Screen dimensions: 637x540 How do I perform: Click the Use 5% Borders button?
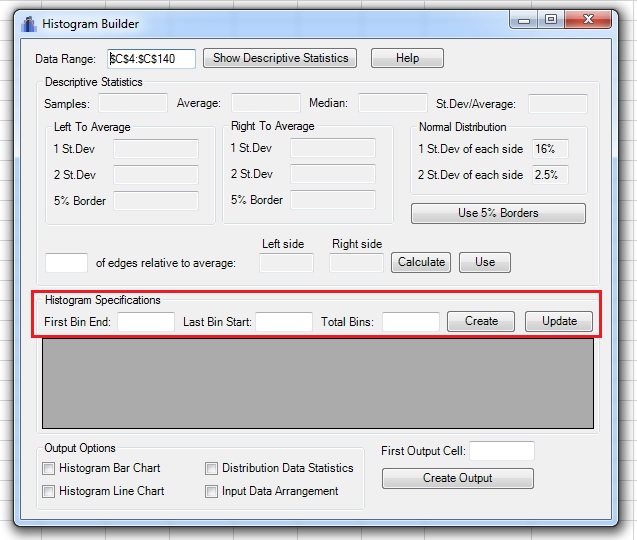coord(498,213)
